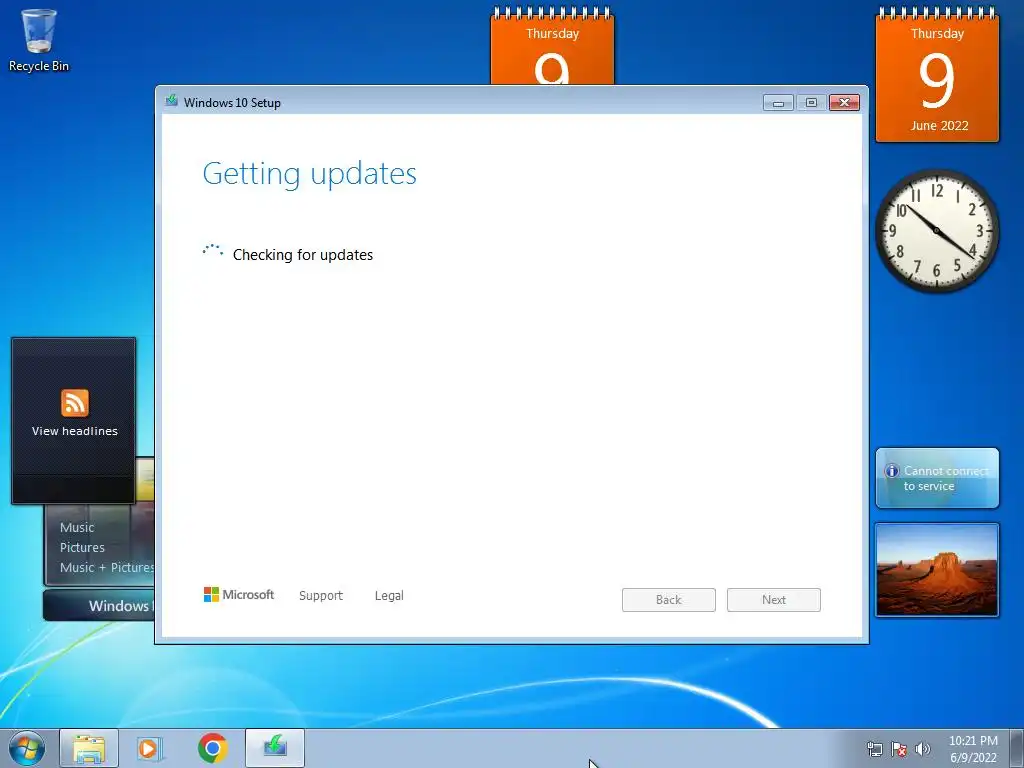Click the Show desktop button
This screenshot has width=1024, height=768.
pos(1017,748)
